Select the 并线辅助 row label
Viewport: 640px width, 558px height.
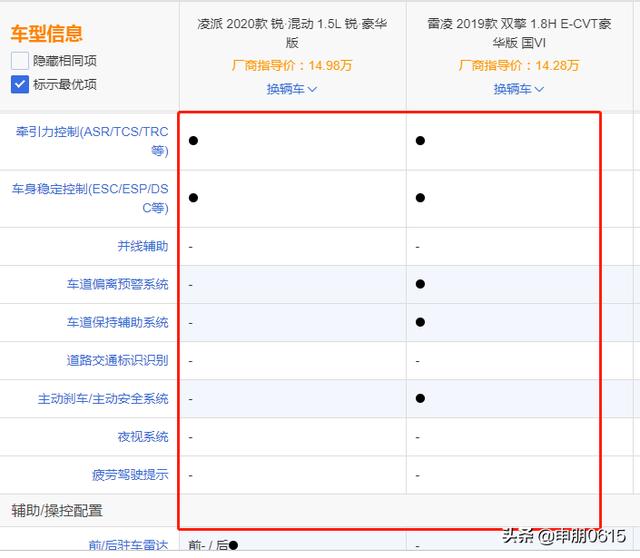point(142,246)
